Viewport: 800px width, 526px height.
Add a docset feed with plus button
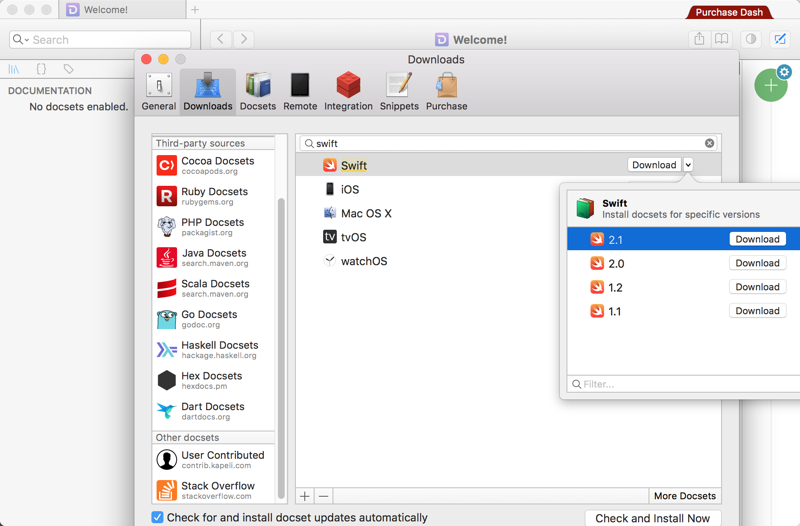coord(305,496)
